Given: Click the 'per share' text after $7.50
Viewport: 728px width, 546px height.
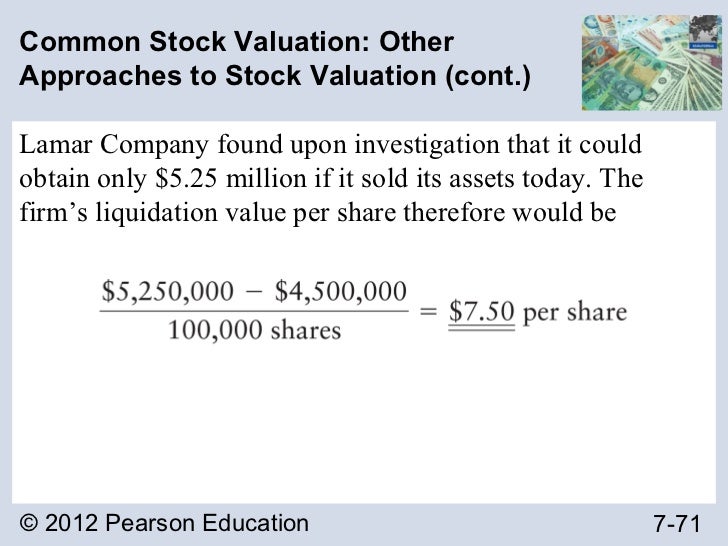Looking at the screenshot, I should [575, 311].
